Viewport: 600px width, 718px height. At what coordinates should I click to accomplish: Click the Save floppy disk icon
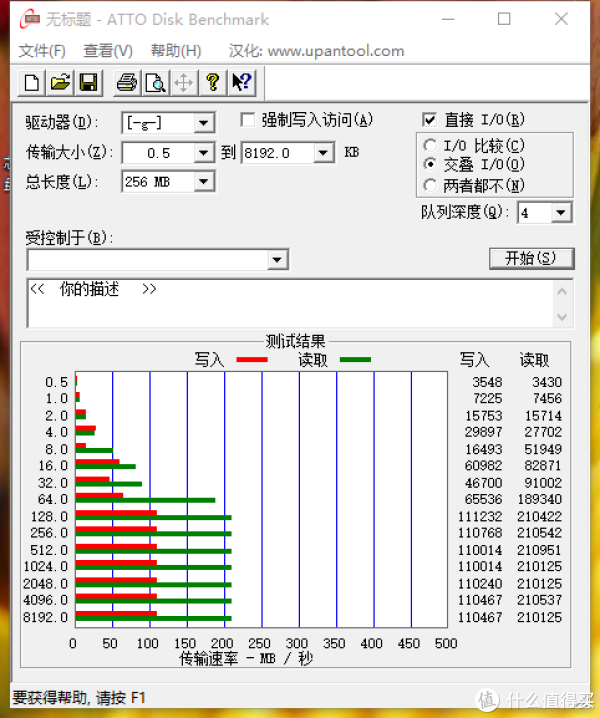88,83
